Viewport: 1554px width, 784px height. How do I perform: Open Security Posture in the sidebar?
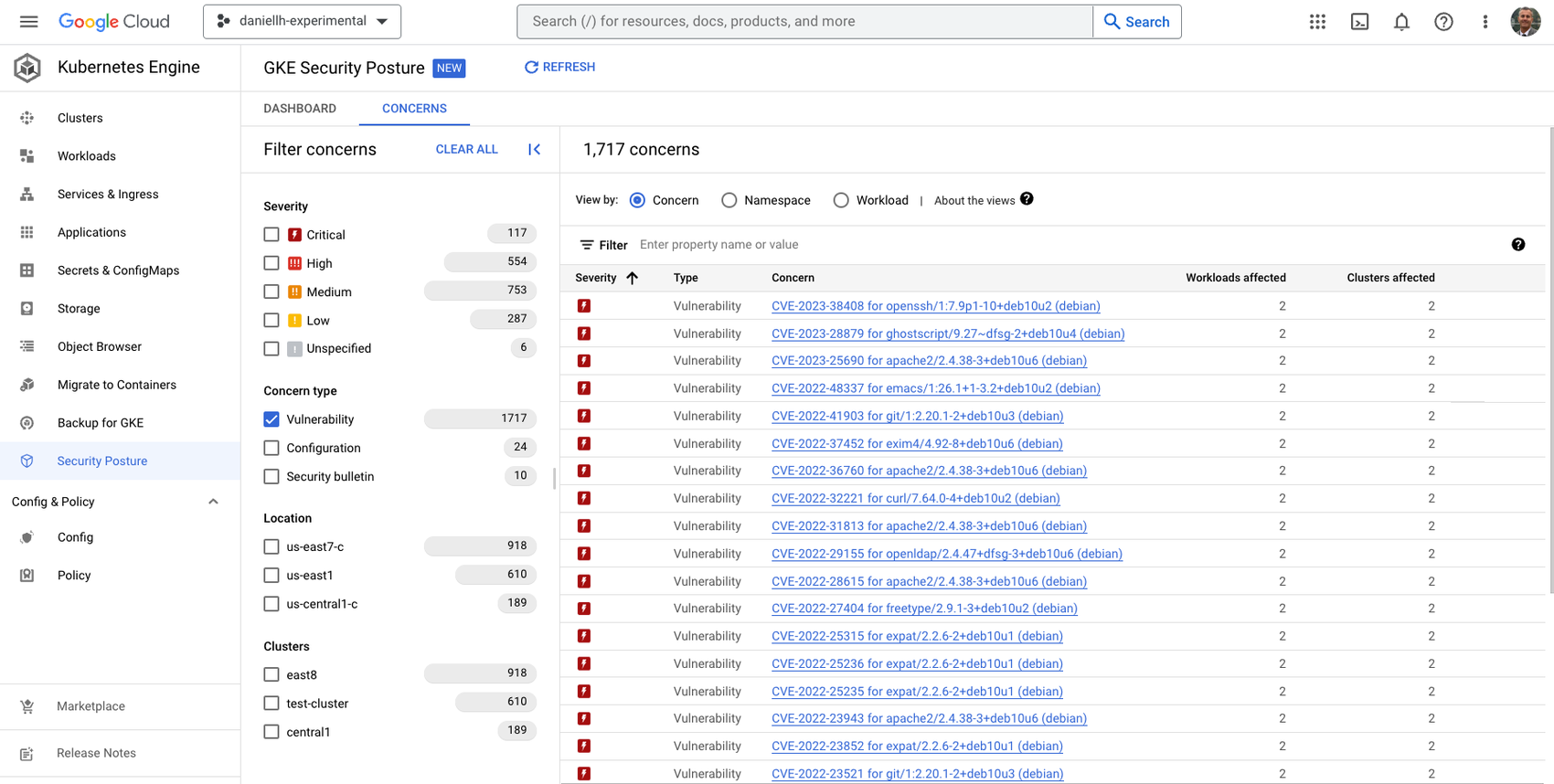tap(102, 461)
